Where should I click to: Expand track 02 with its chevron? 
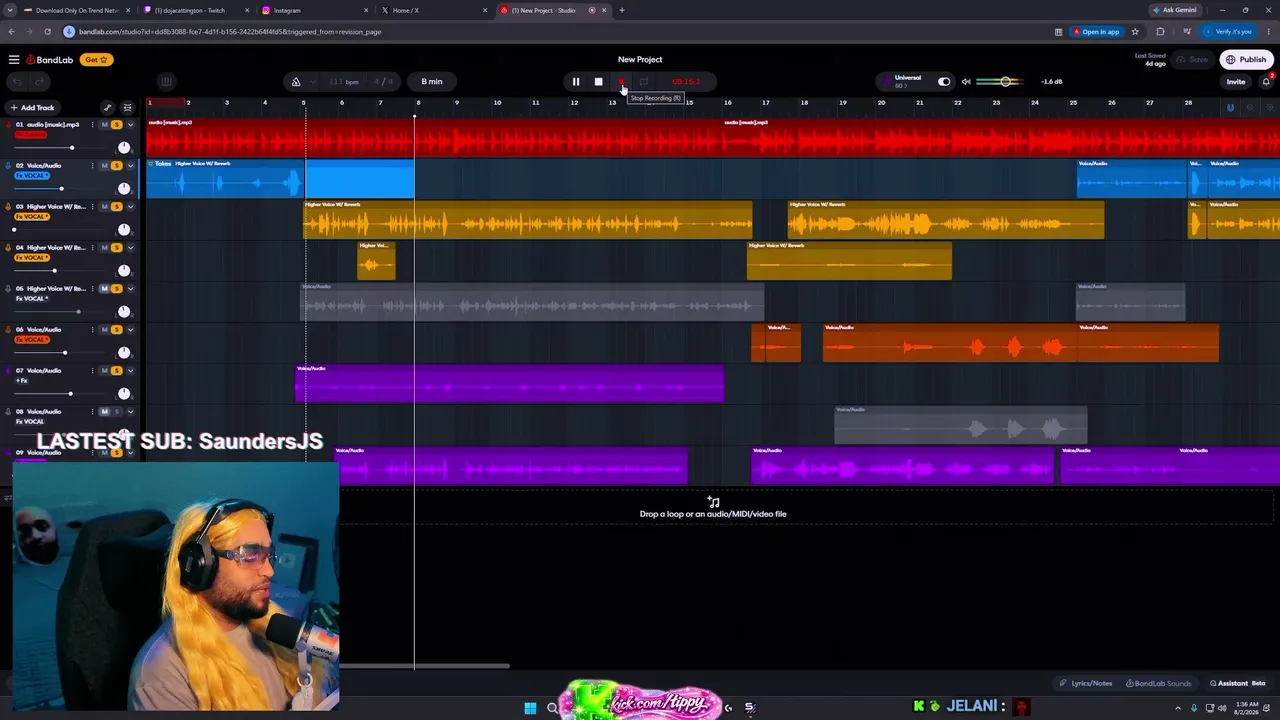point(130,166)
